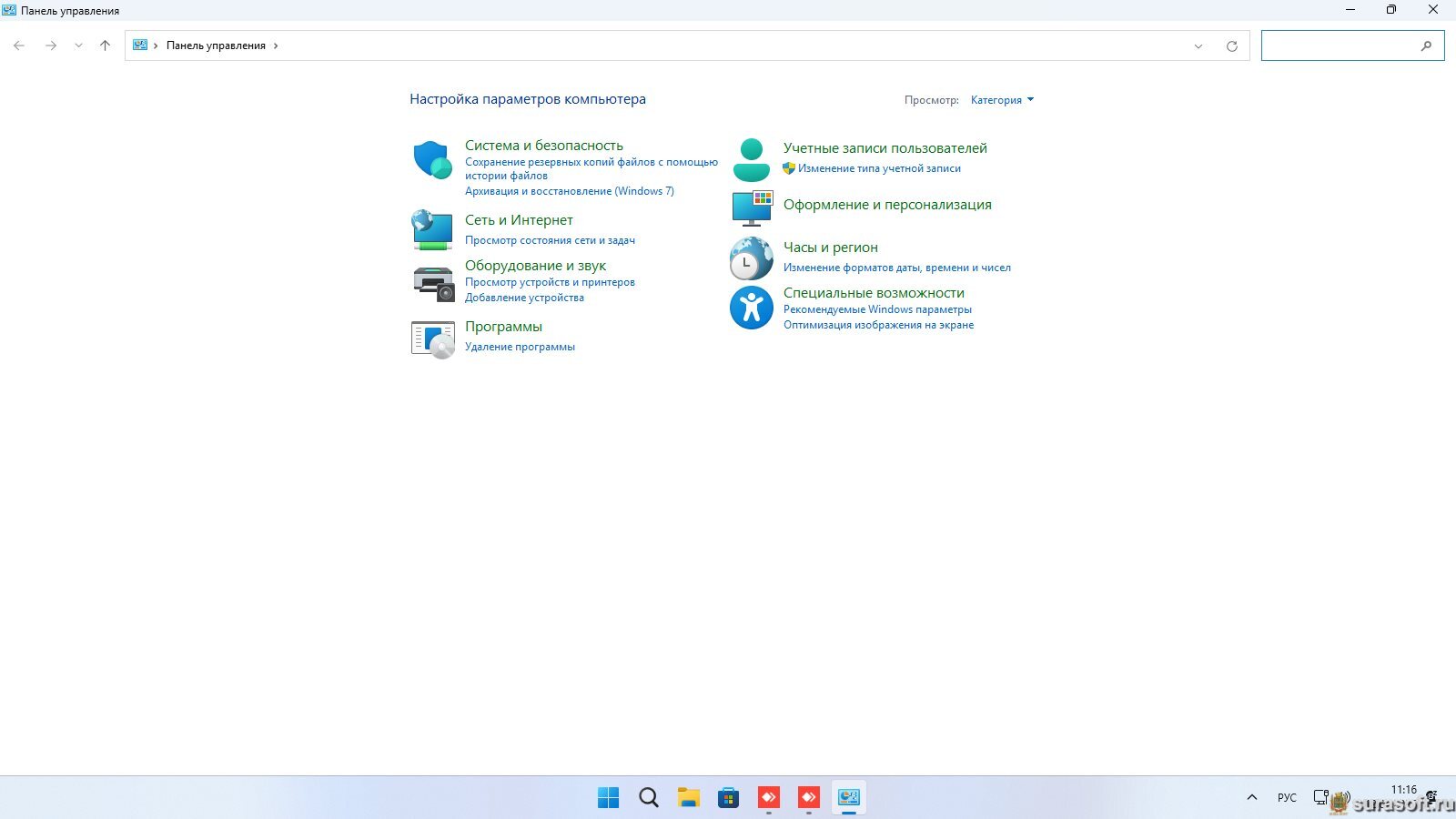
Task: Go up one level with arrow button
Action: 105,45
